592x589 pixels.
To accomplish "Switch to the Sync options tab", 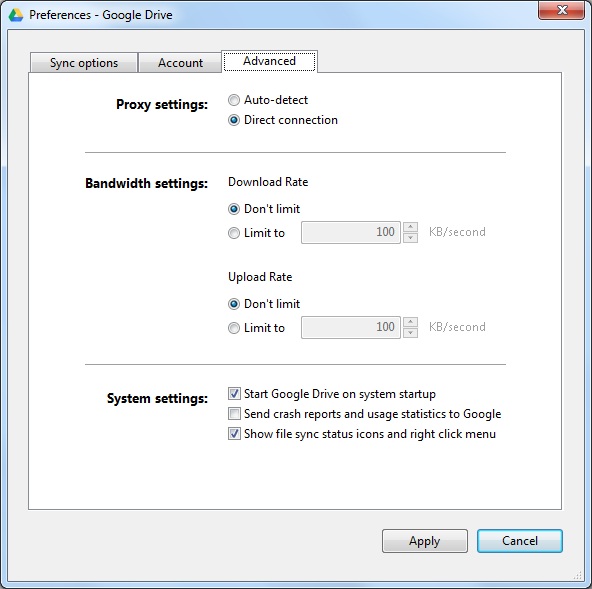I will coord(84,63).
